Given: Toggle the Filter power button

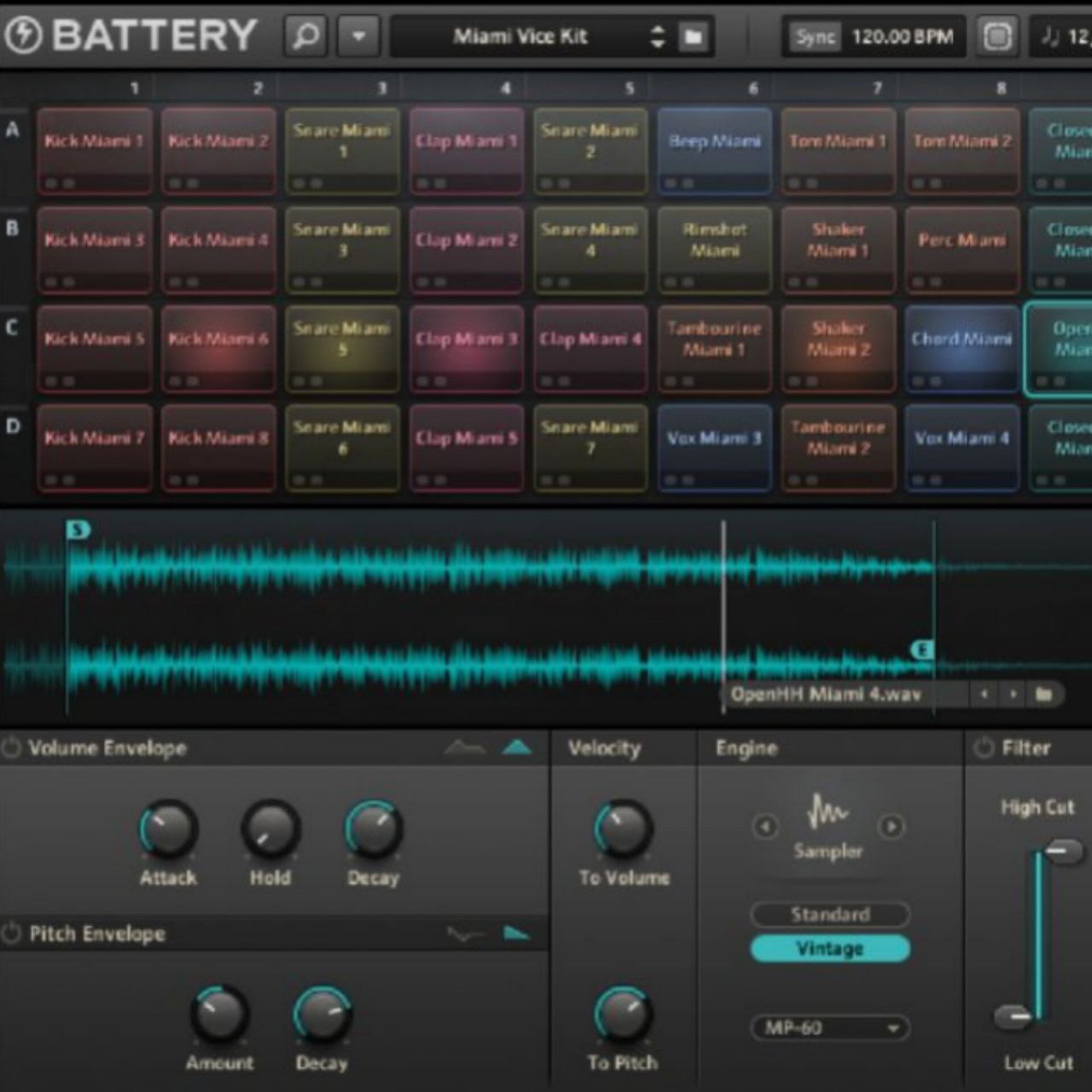Looking at the screenshot, I should coord(984,748).
